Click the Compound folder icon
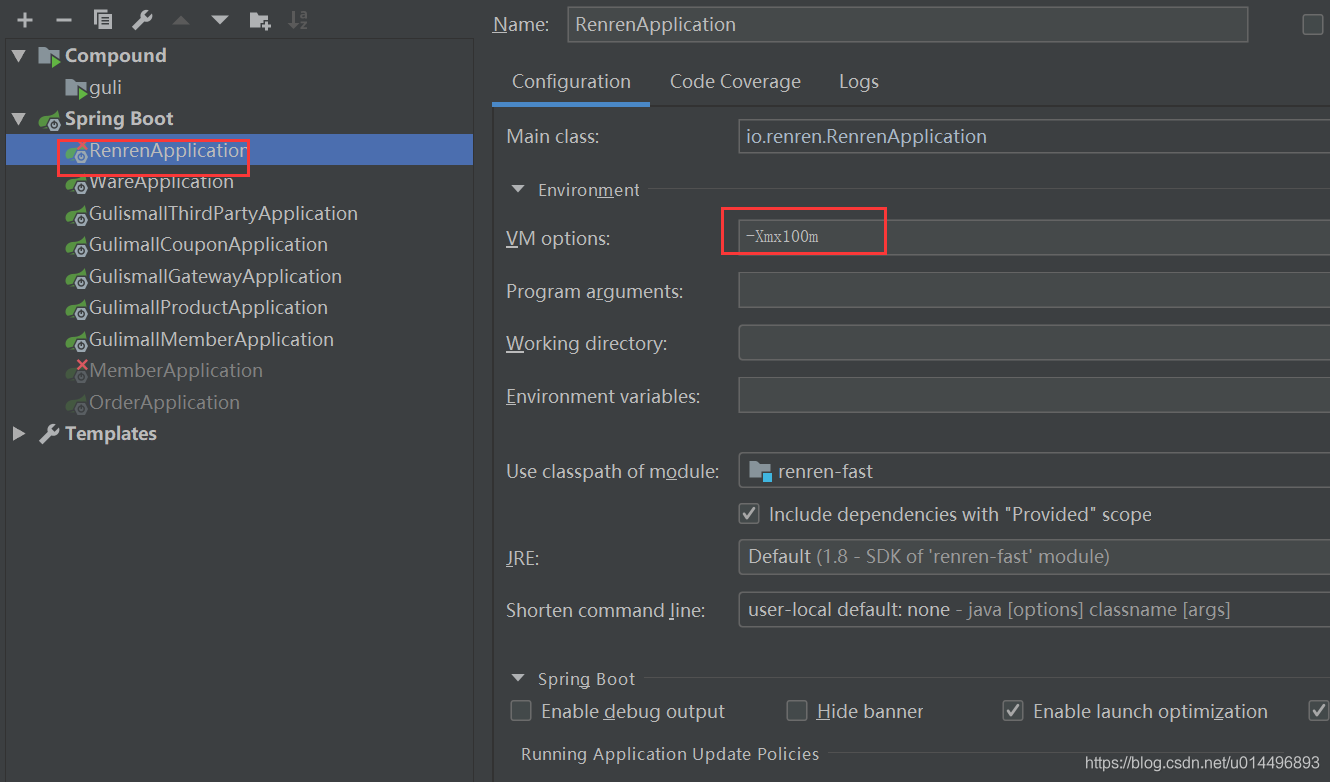1330x782 pixels. coord(49,56)
